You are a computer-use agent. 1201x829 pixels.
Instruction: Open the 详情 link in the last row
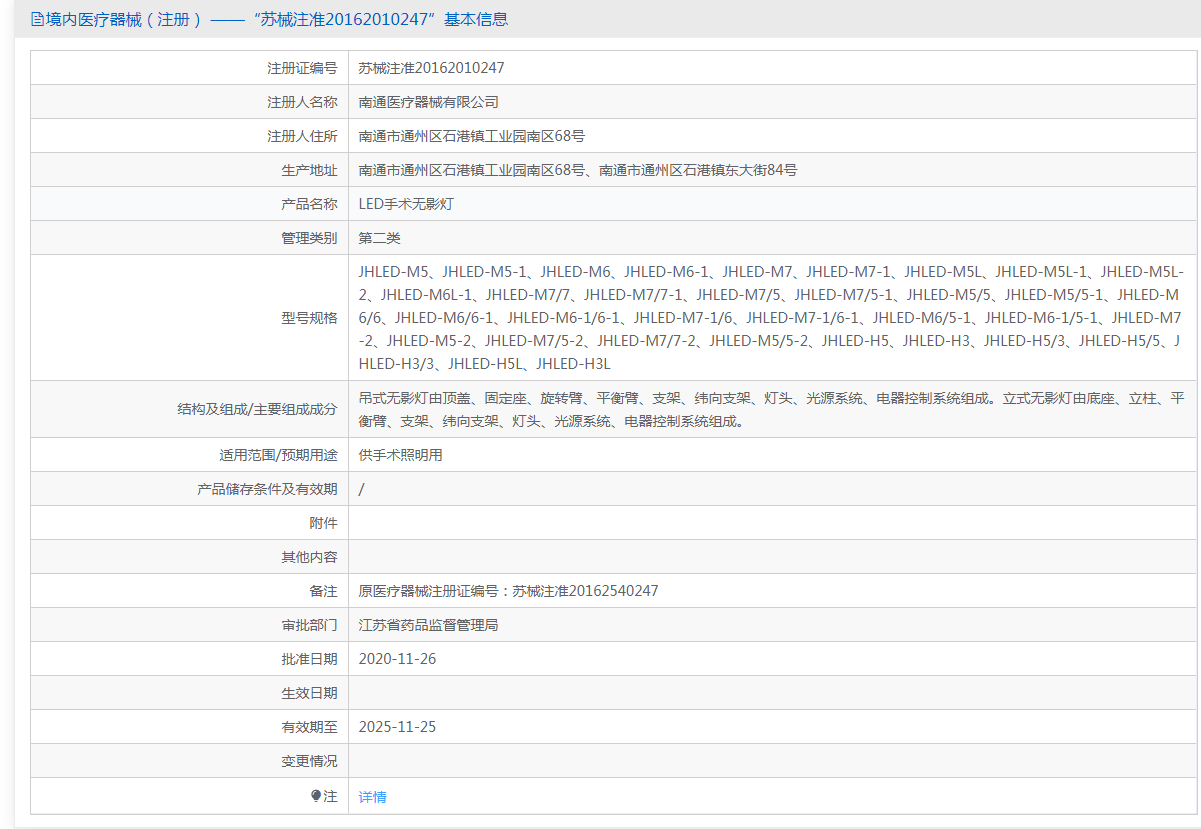(x=372, y=797)
